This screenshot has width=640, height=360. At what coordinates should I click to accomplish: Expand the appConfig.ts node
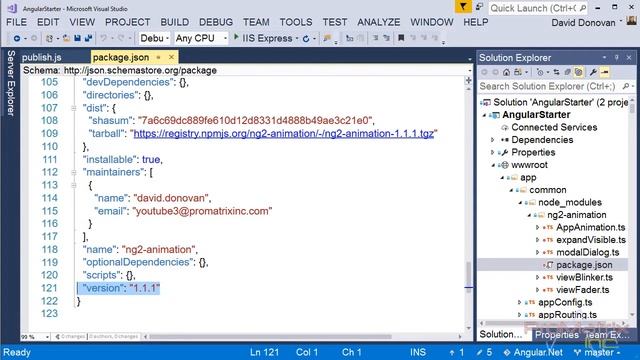(519, 302)
